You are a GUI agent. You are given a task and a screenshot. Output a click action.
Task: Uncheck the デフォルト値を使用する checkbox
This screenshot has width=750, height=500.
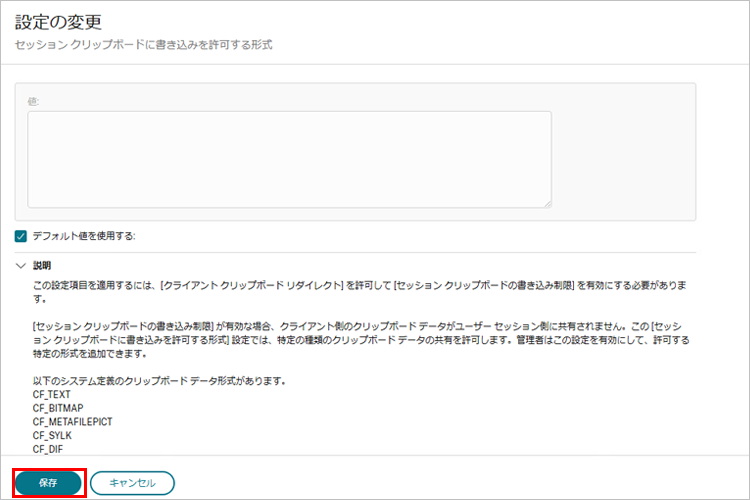click(21, 236)
